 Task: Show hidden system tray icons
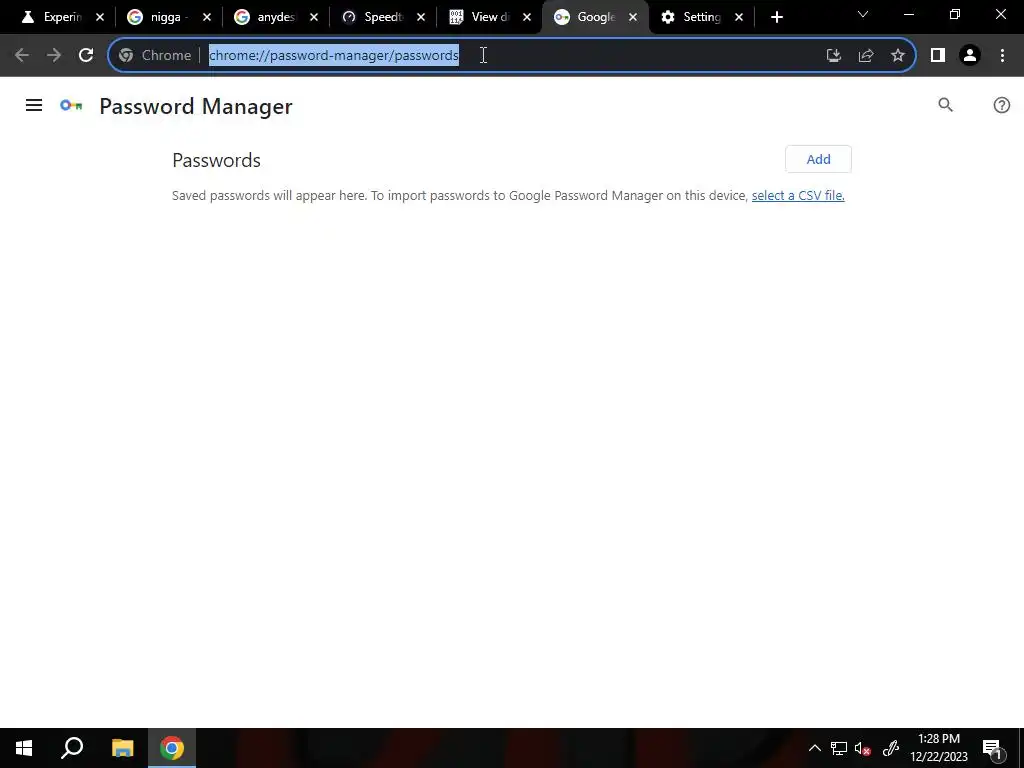814,748
